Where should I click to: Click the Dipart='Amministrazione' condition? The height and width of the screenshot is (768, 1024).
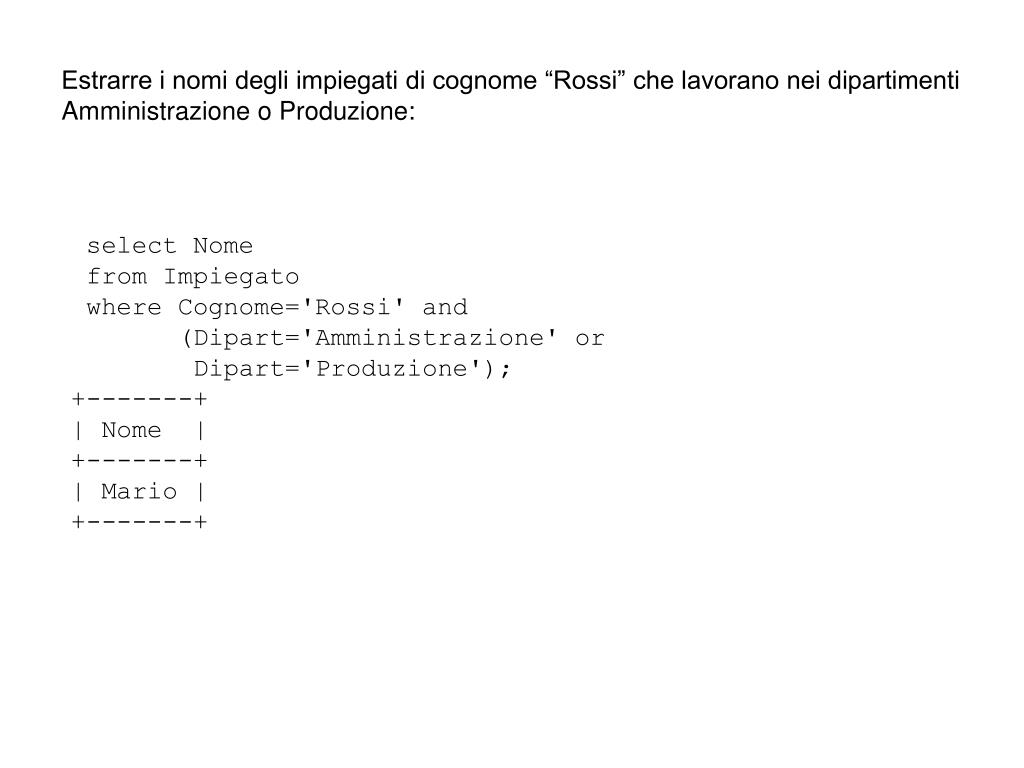376,338
